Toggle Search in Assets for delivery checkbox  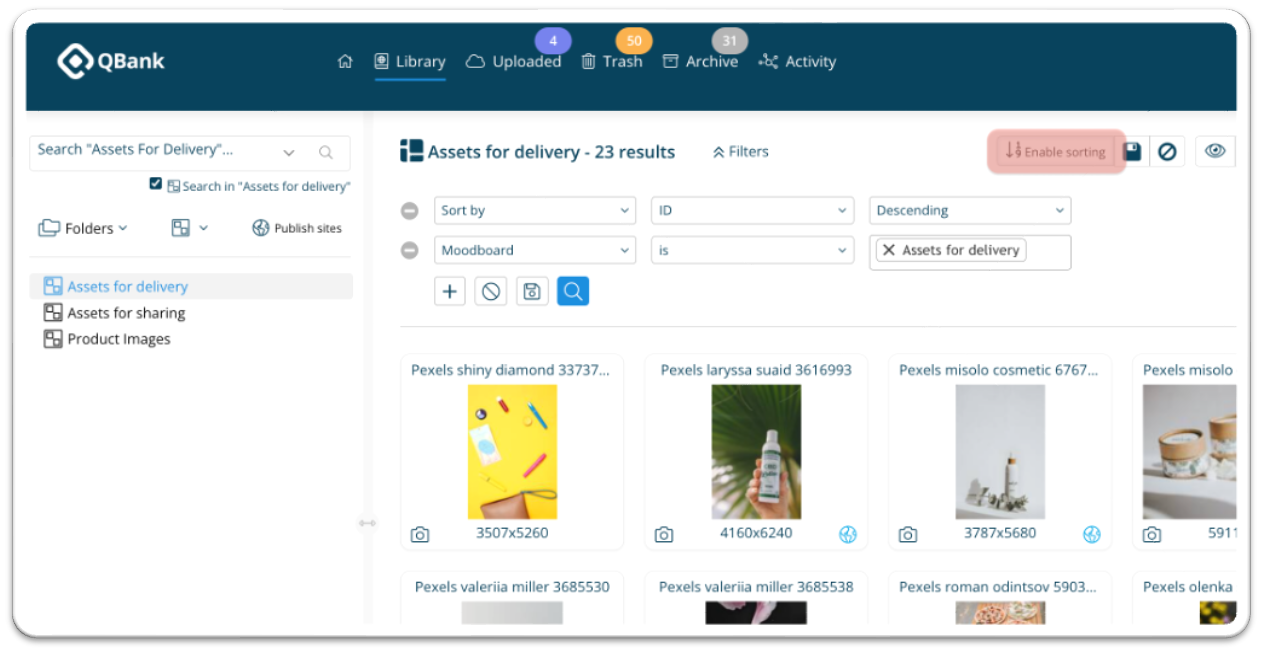155,184
